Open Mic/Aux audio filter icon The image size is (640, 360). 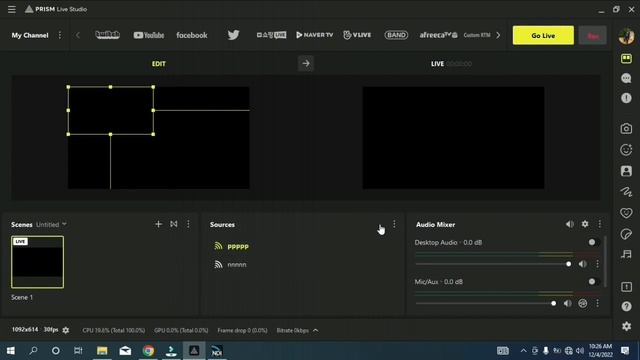[583, 303]
